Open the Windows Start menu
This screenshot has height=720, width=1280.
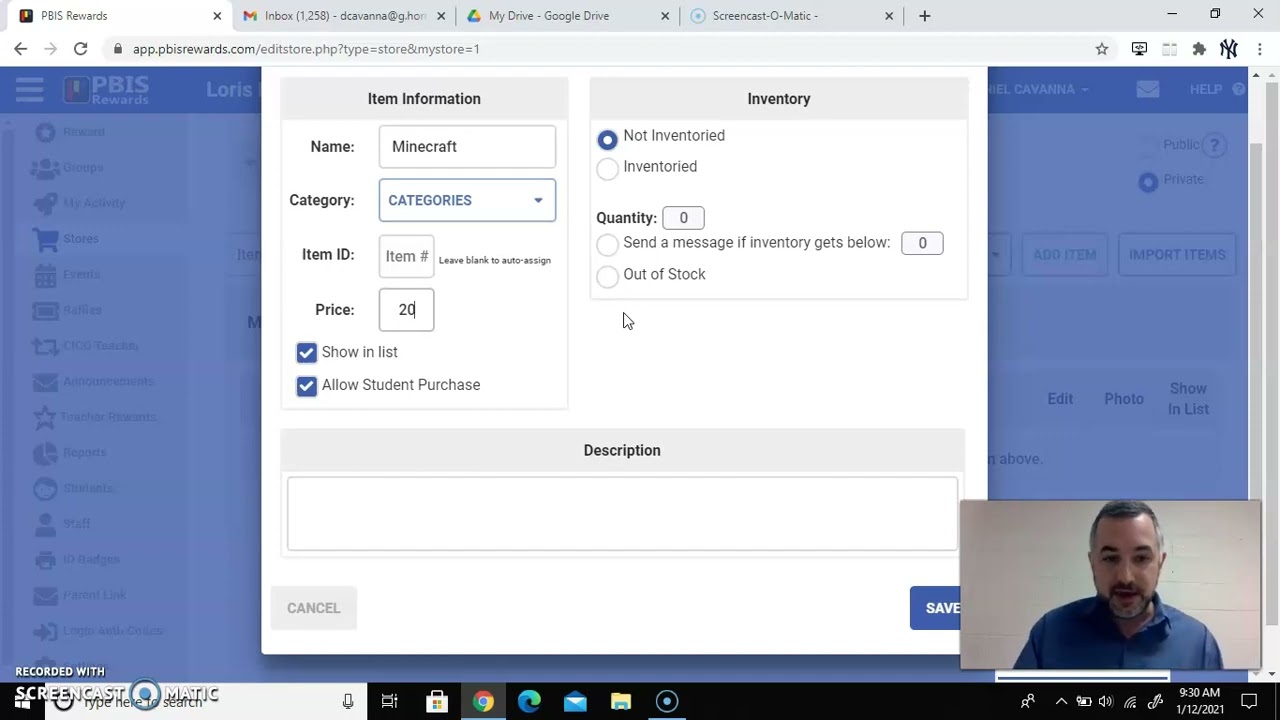pyautogui.click(x=22, y=702)
